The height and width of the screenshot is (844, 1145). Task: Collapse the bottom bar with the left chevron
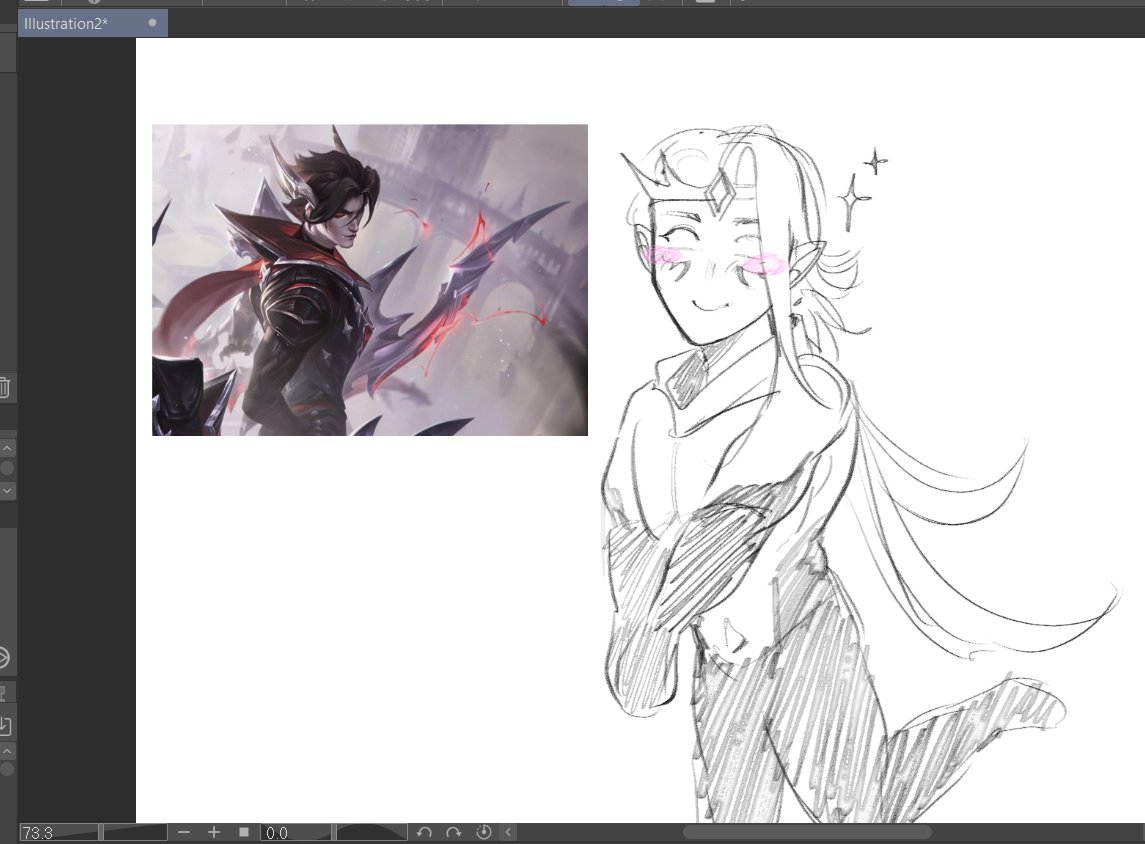click(508, 832)
